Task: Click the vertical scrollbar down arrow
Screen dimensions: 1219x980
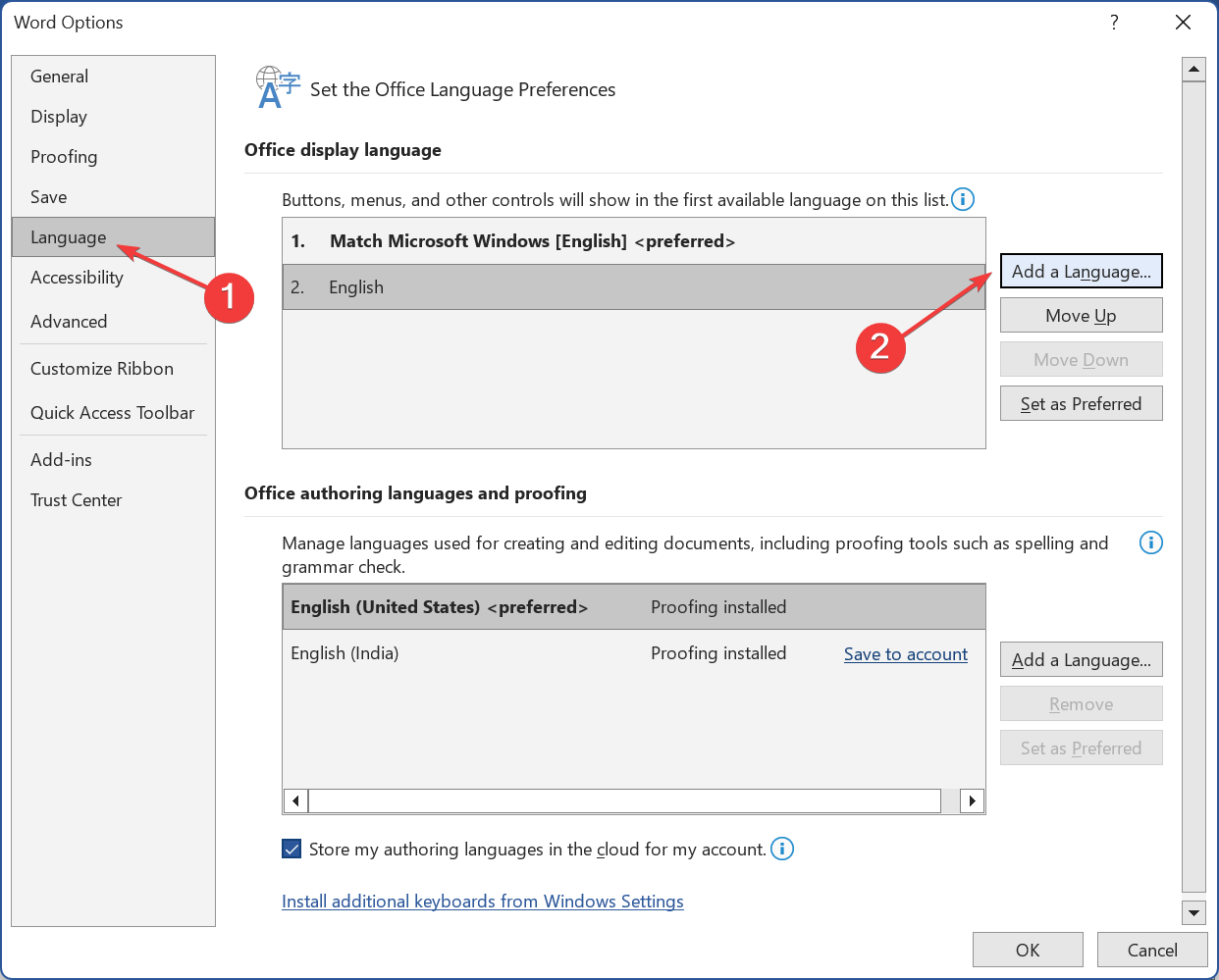Action: [1193, 912]
